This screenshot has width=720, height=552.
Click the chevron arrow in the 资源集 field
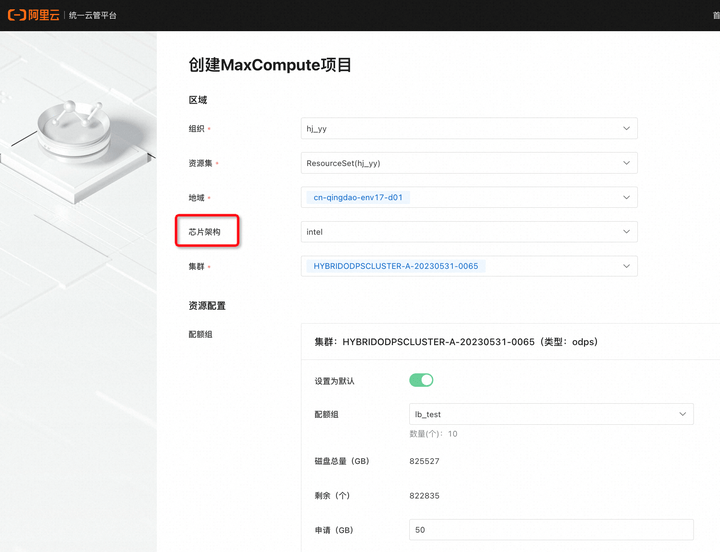tap(626, 163)
